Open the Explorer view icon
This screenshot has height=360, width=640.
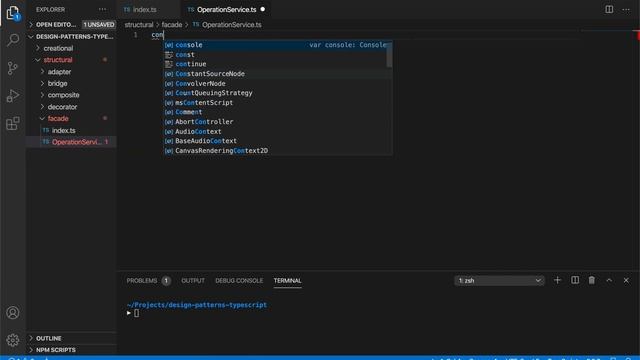13,13
